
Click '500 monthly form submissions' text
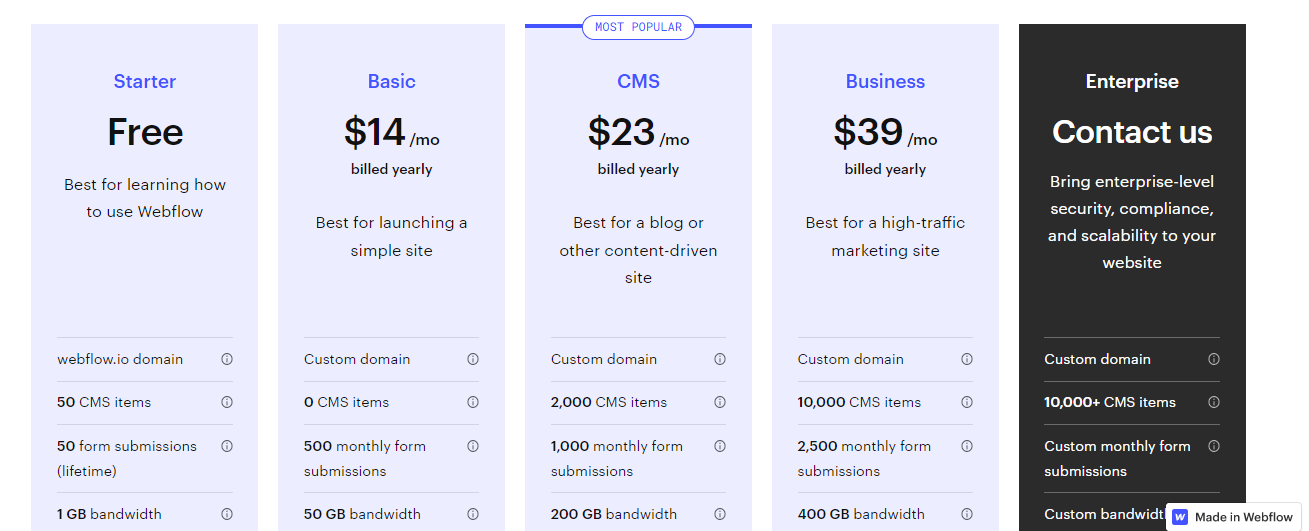365,458
